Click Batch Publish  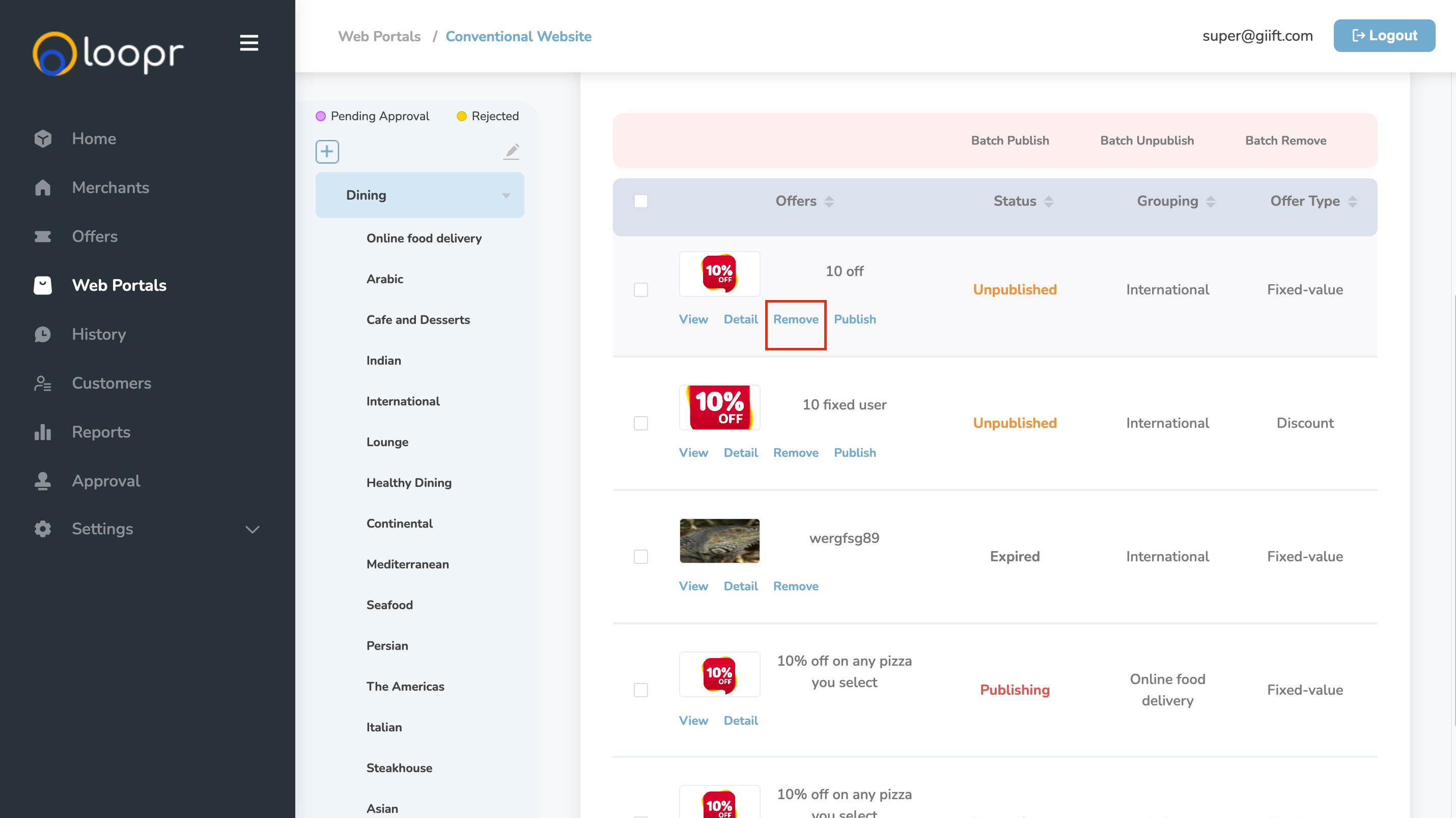coord(1010,140)
